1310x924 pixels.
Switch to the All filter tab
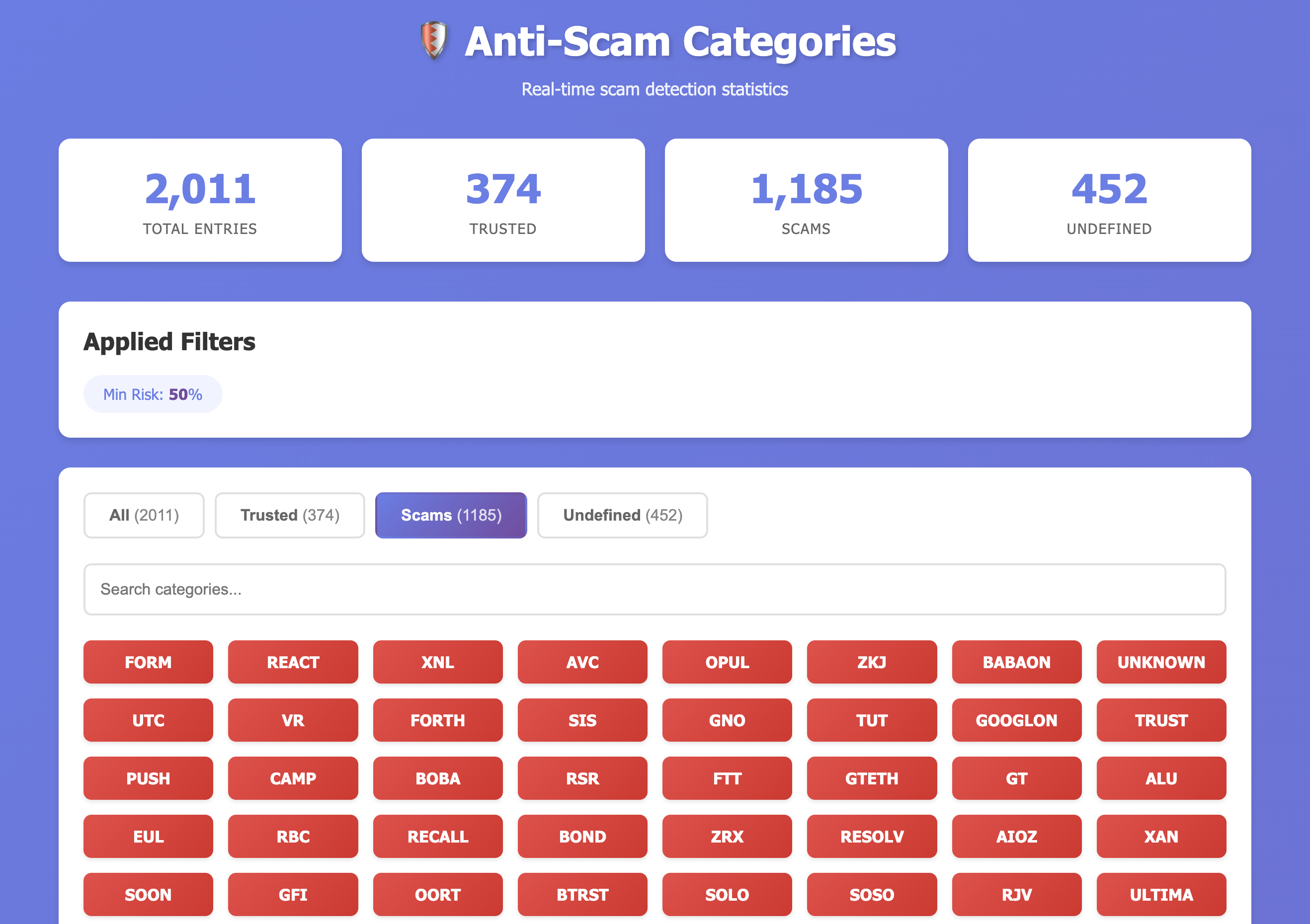coord(143,515)
